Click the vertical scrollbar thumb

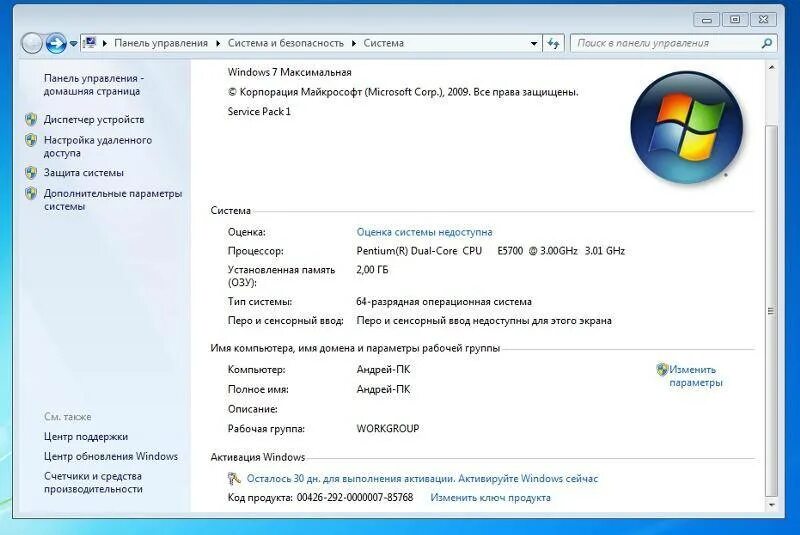tap(771, 310)
